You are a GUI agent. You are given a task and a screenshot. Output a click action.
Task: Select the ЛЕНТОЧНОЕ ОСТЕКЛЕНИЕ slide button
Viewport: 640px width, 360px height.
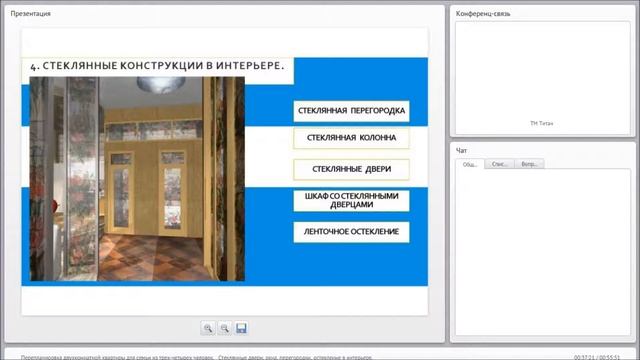coord(351,232)
